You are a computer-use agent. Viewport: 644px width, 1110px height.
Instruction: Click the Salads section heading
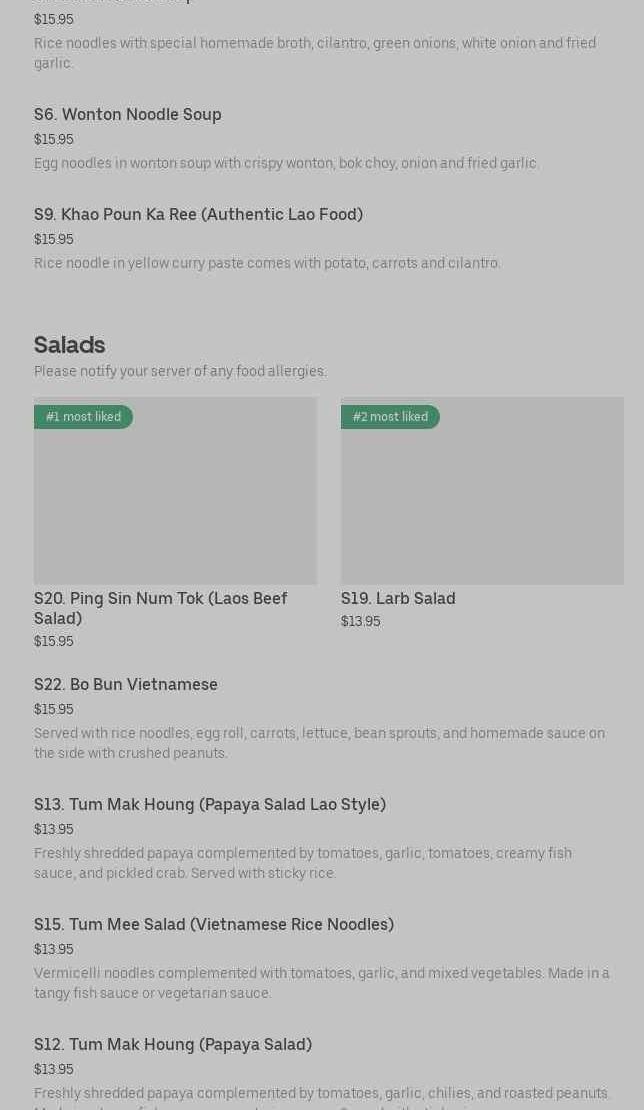[x=70, y=345]
